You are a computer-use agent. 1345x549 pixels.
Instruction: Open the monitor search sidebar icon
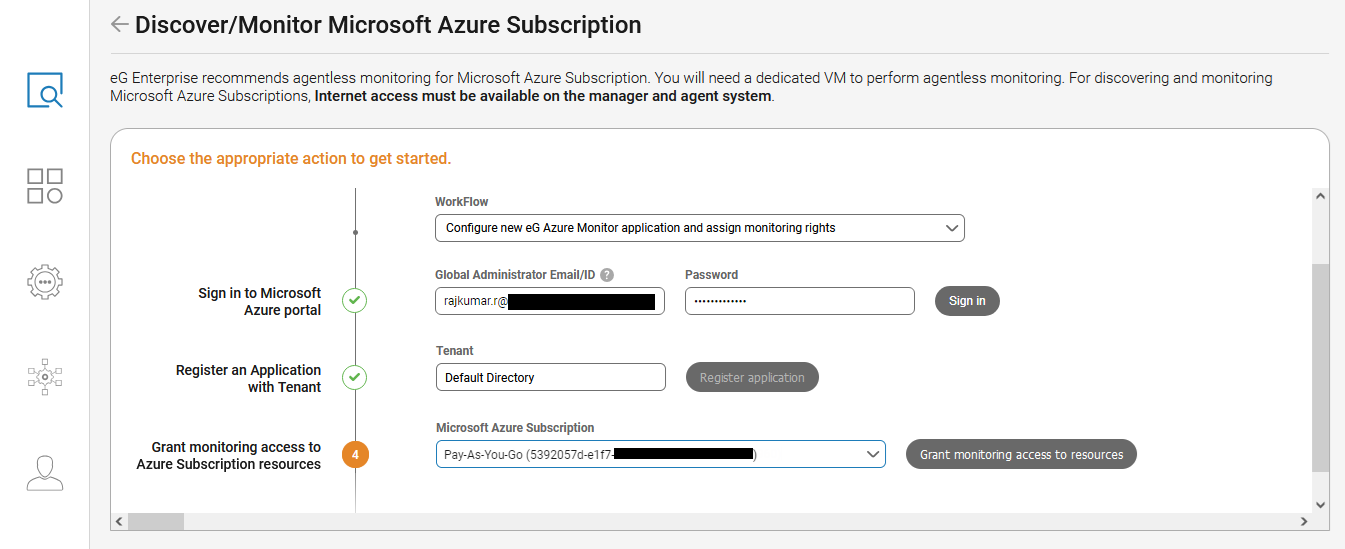(x=45, y=91)
